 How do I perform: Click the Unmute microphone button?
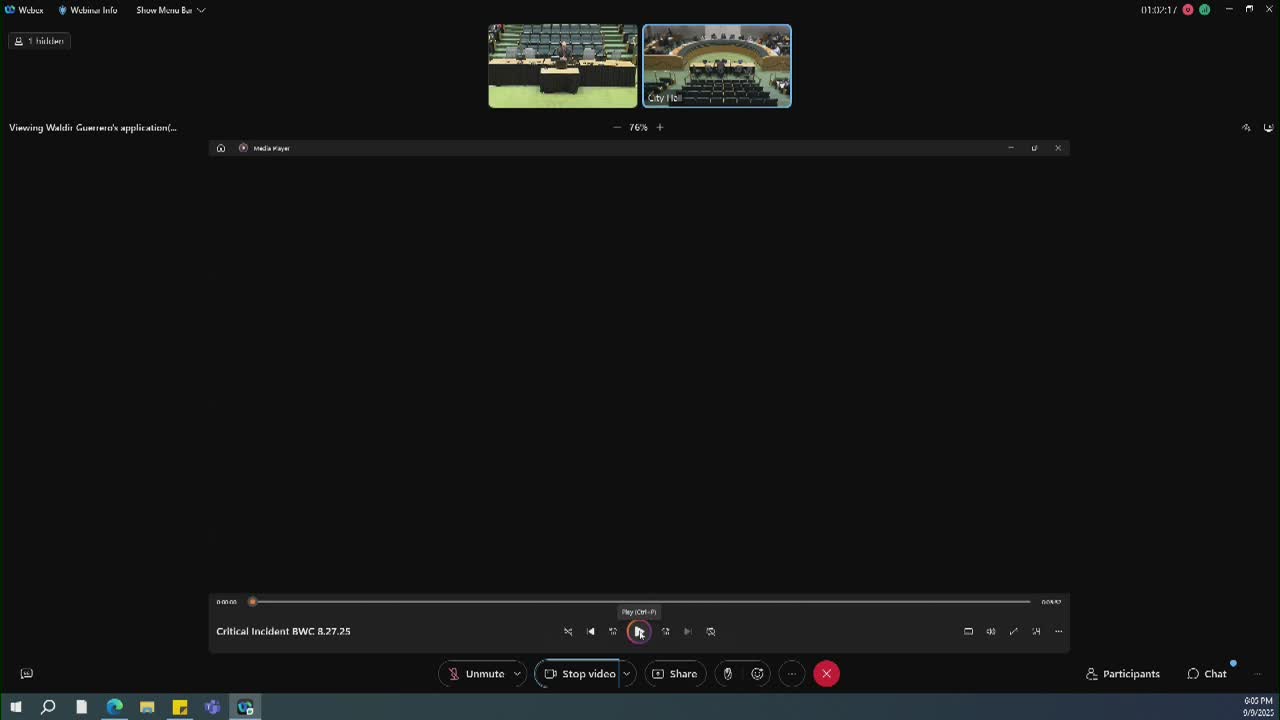point(476,674)
